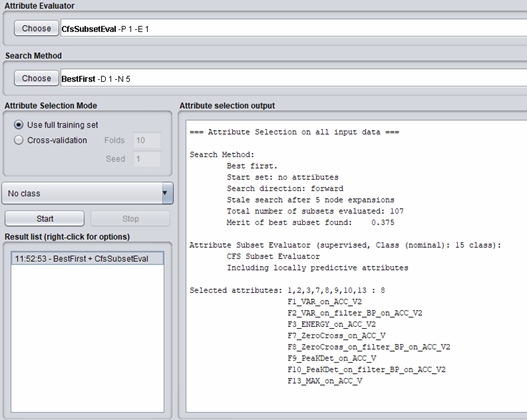Click the Folds input field

[x=147, y=140]
